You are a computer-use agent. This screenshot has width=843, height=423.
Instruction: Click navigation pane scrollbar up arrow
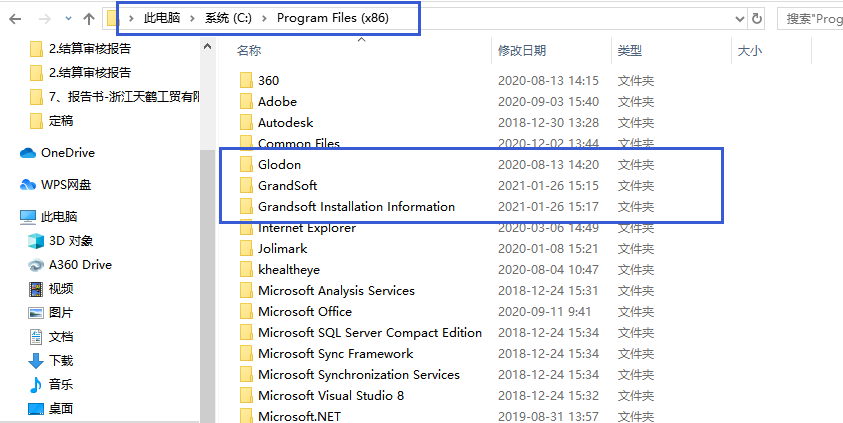[x=208, y=47]
